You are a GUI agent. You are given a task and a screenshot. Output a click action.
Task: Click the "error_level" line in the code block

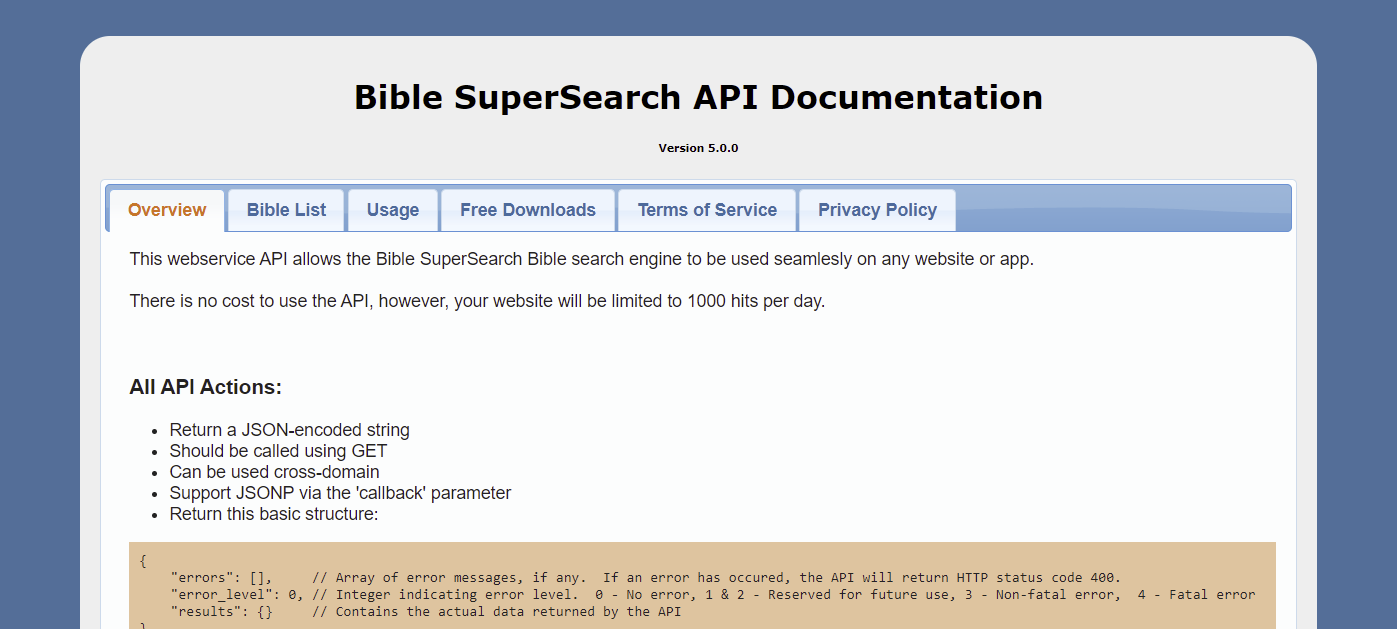point(713,594)
